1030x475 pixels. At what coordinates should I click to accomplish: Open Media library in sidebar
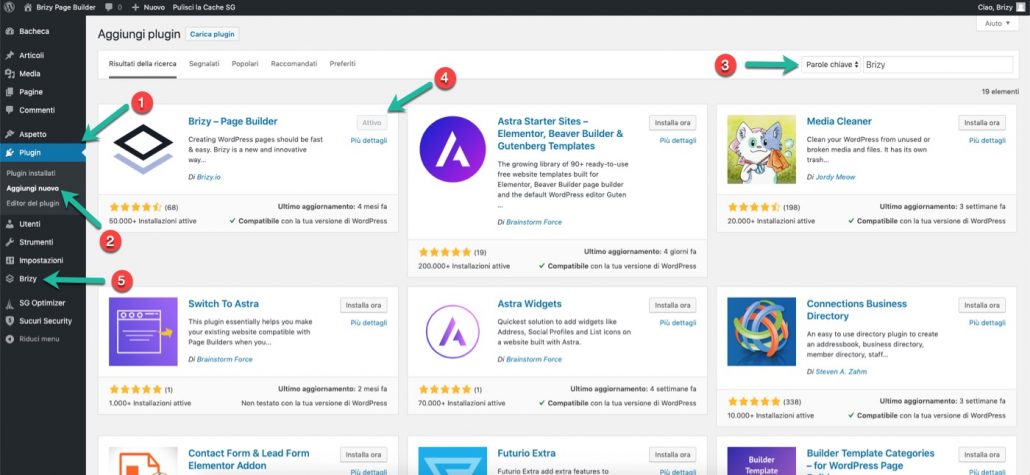[30, 74]
